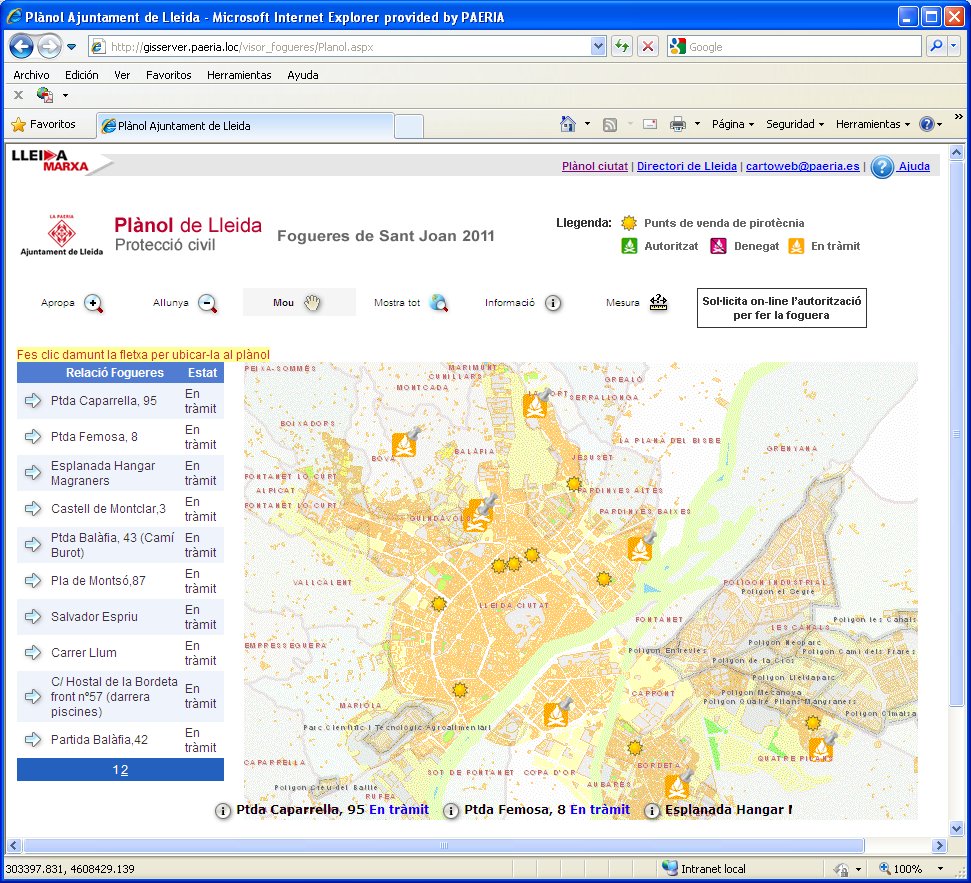971x883 pixels.
Task: Locate Carrer Llum using its arrow icon
Action: 33,653
